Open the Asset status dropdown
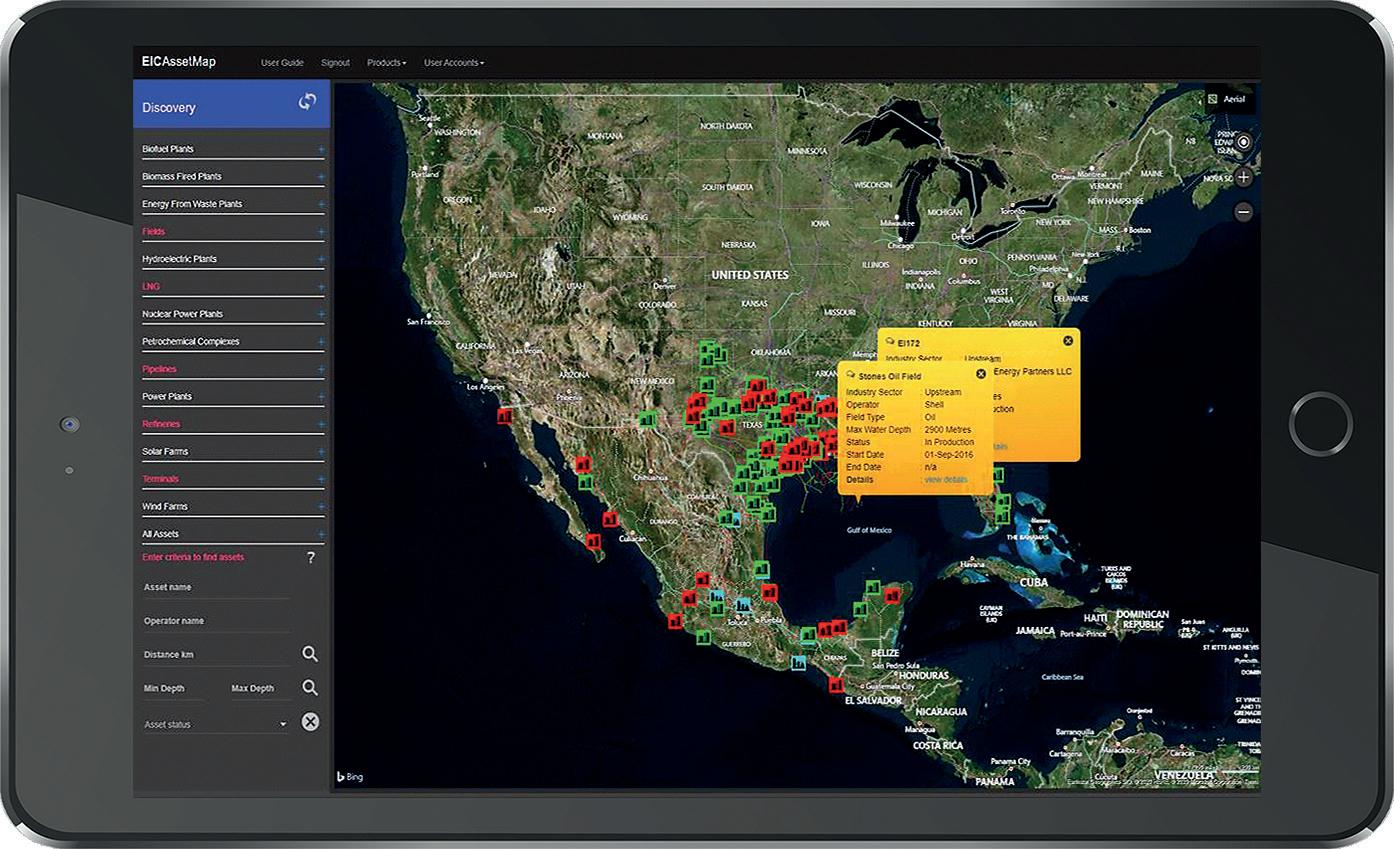Viewport: 1394px width, 849px height. pos(215,724)
